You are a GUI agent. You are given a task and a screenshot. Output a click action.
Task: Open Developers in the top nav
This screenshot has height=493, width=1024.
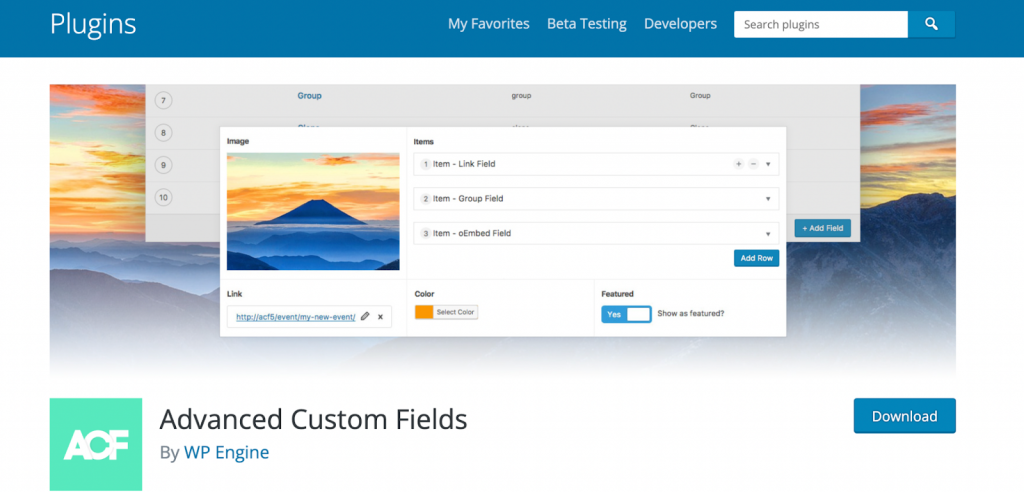(x=680, y=24)
